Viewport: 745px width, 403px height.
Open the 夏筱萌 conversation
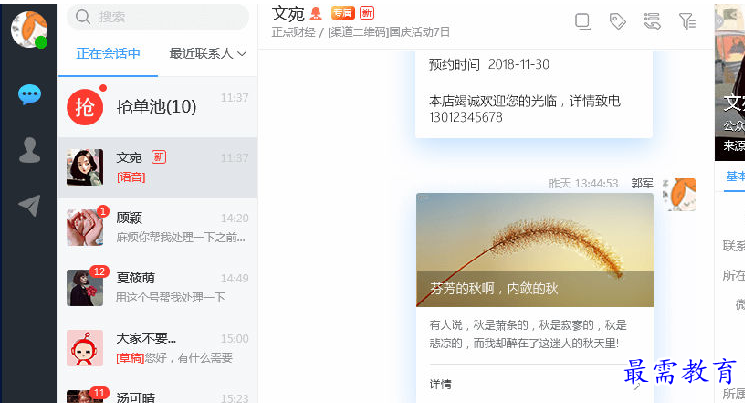158,288
